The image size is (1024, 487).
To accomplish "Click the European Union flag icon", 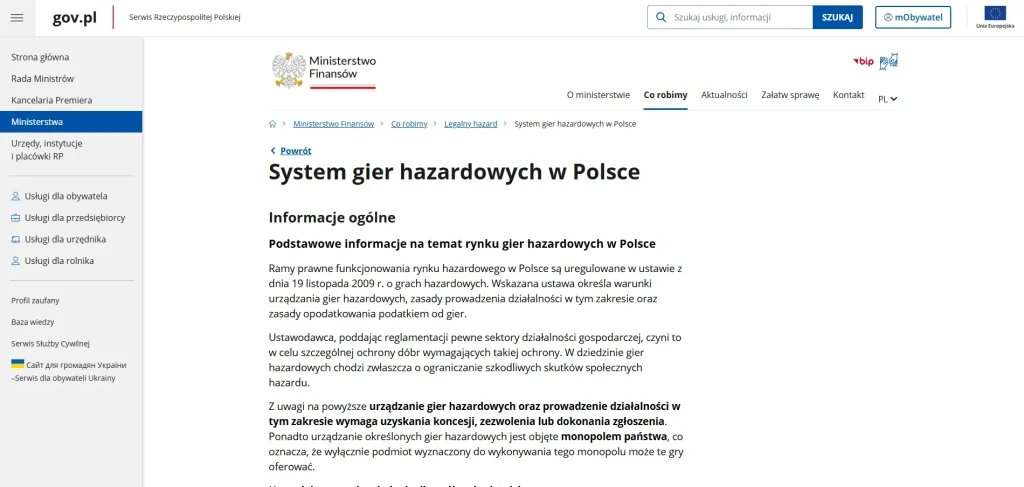I will click(x=995, y=14).
